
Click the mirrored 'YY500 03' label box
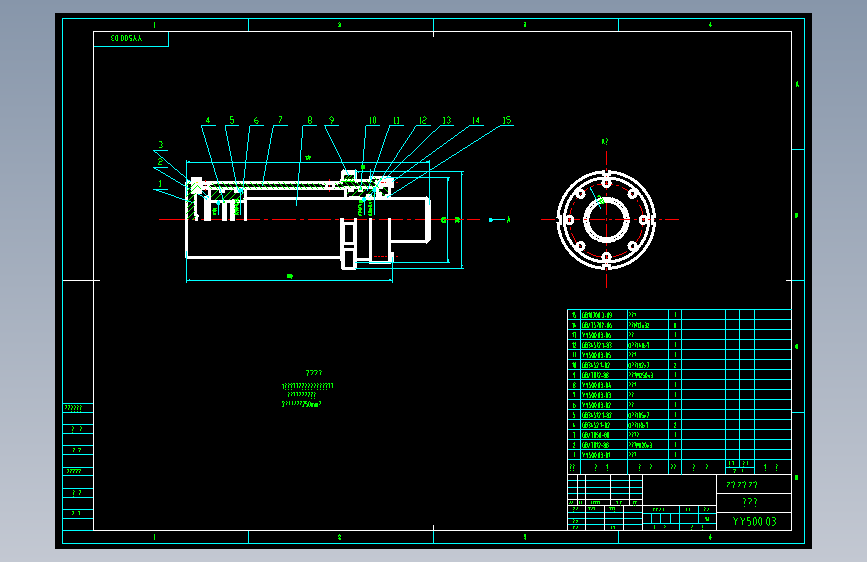point(131,39)
